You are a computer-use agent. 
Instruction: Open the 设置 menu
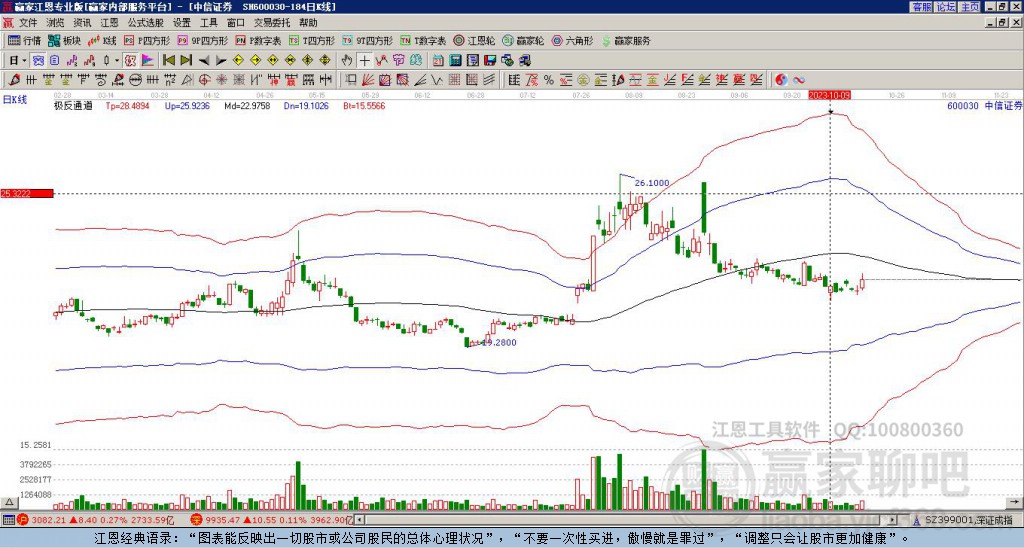pos(182,23)
